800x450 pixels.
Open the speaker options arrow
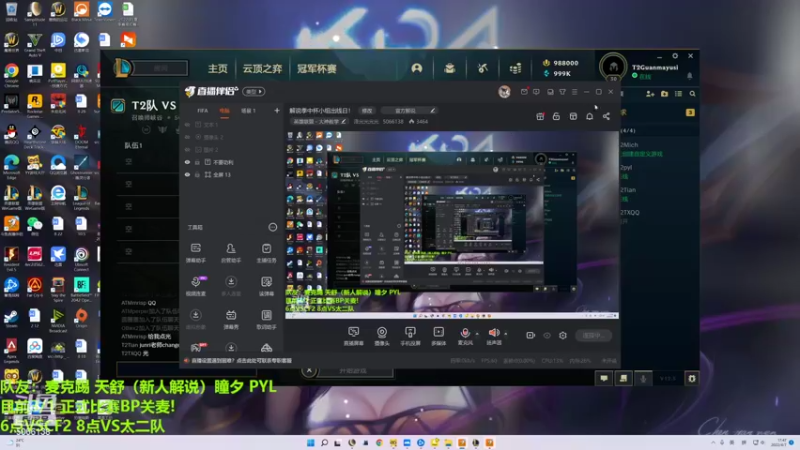tap(506, 334)
